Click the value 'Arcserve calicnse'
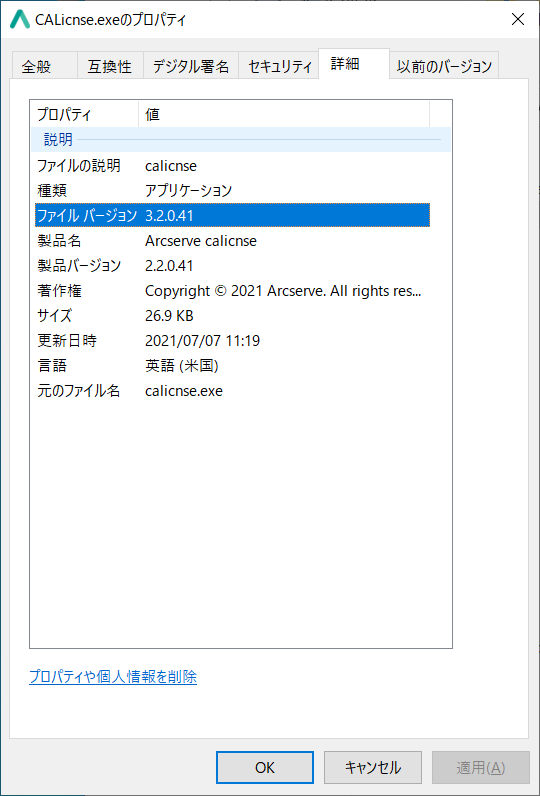Screen dimensions: 540x796 (x=201, y=241)
